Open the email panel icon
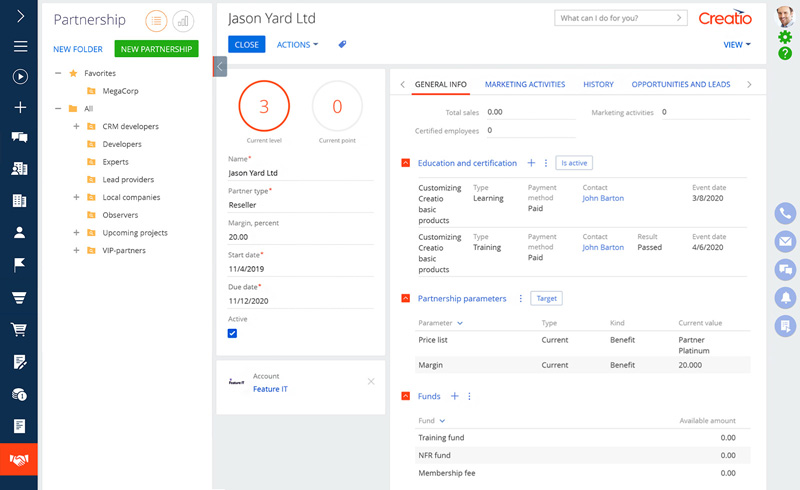 785,241
